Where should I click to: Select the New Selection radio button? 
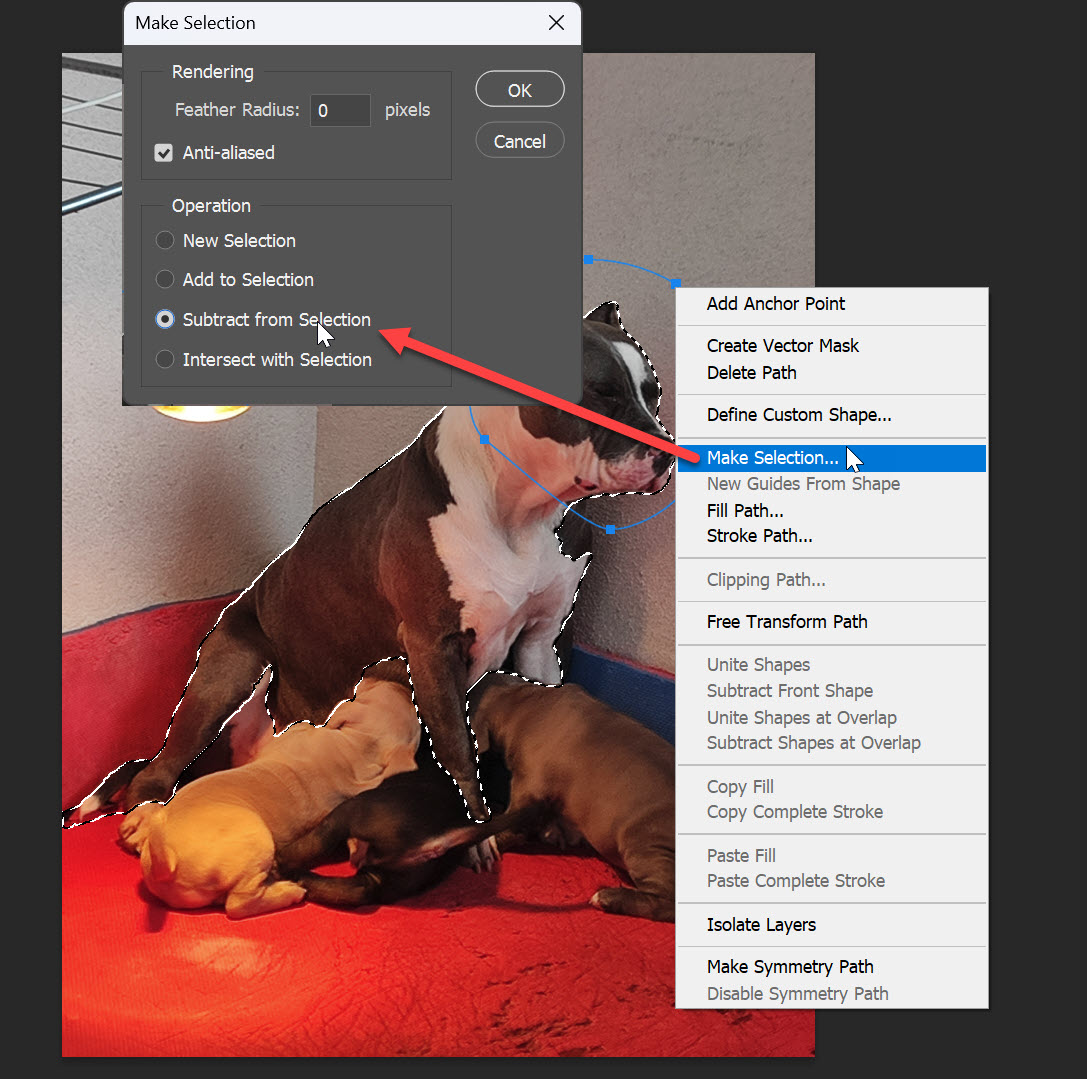click(164, 240)
